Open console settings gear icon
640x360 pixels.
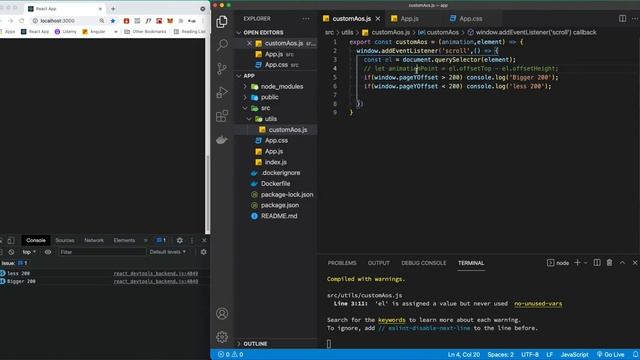click(203, 252)
